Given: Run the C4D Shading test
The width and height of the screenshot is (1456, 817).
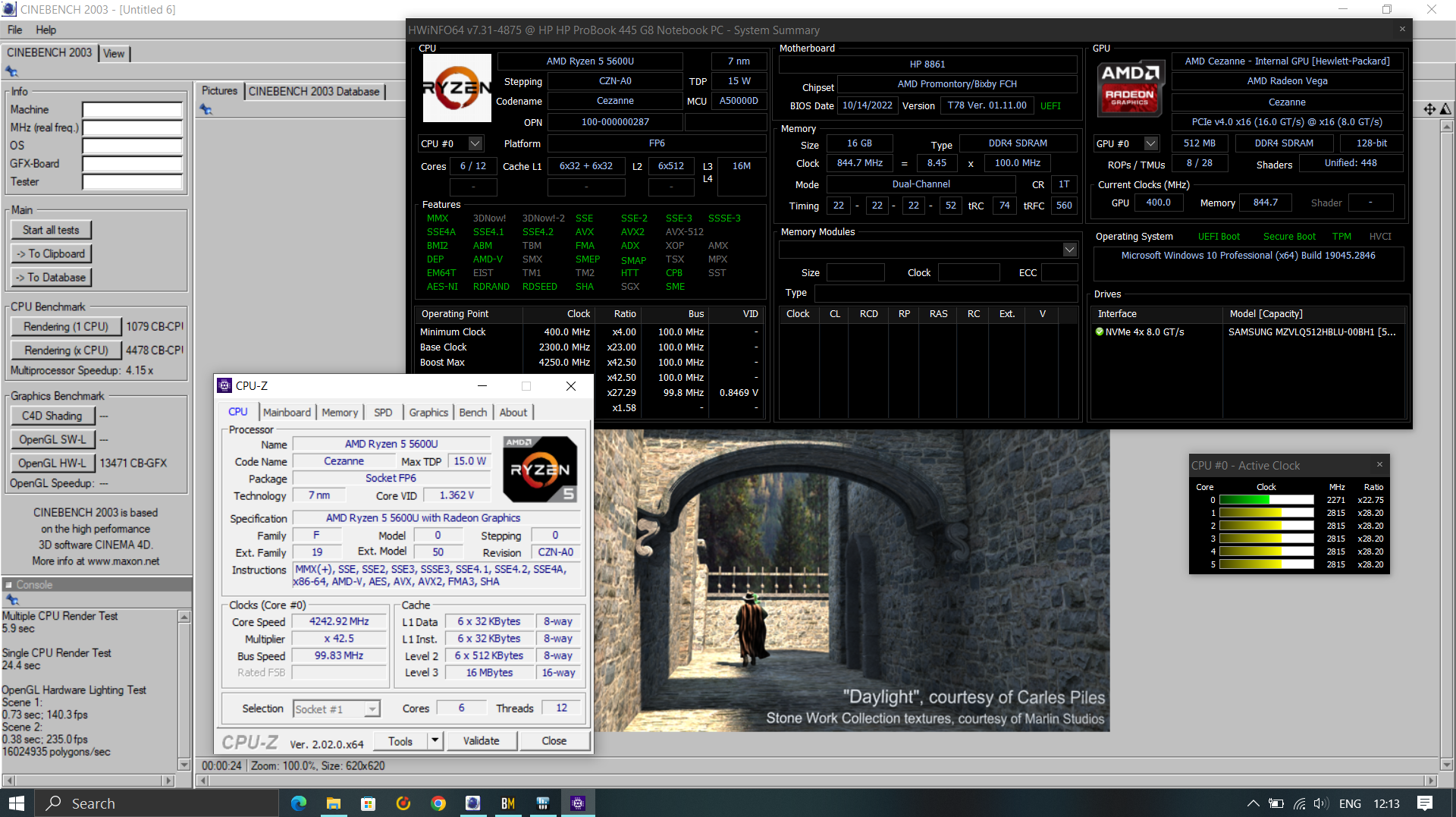Looking at the screenshot, I should point(52,416).
